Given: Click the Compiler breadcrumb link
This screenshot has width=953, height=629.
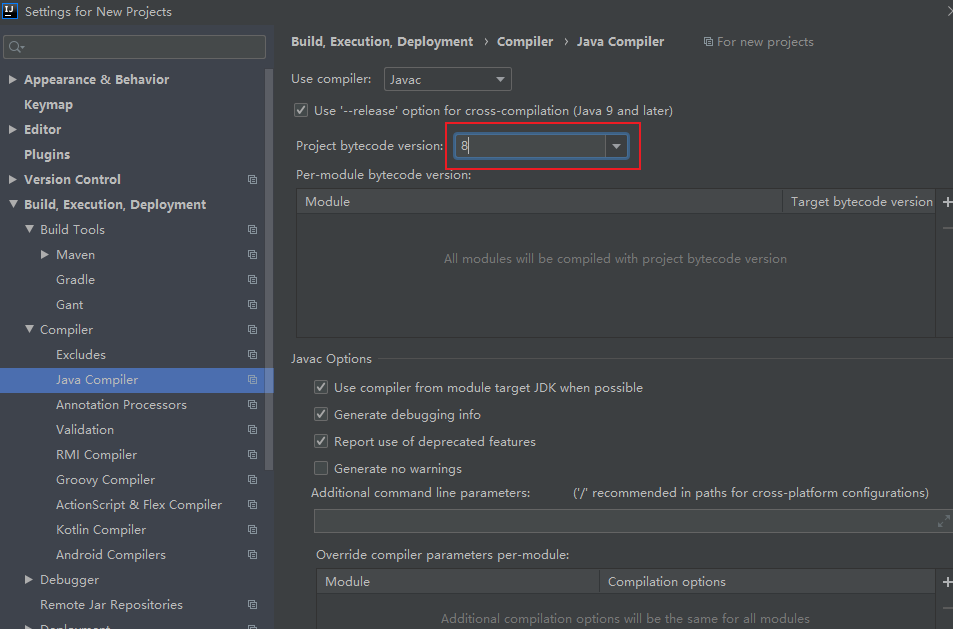Looking at the screenshot, I should (525, 42).
